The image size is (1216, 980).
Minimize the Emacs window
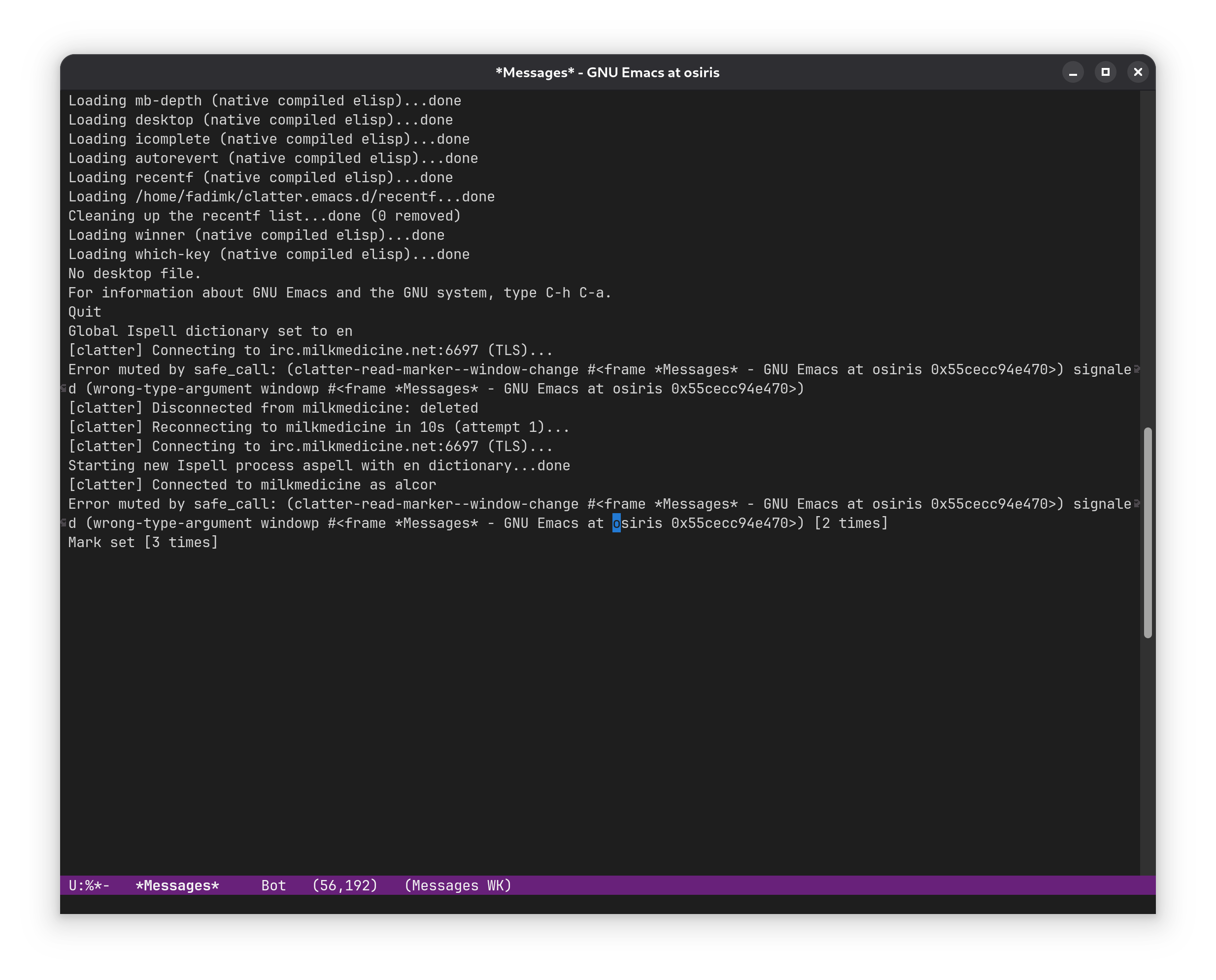1073,72
